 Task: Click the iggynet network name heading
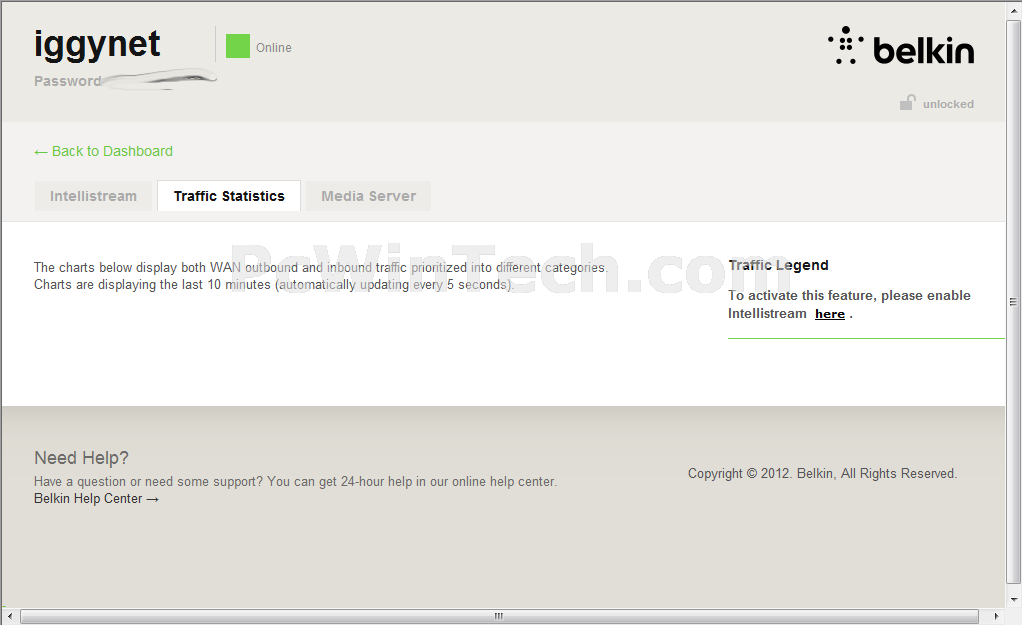pos(97,46)
